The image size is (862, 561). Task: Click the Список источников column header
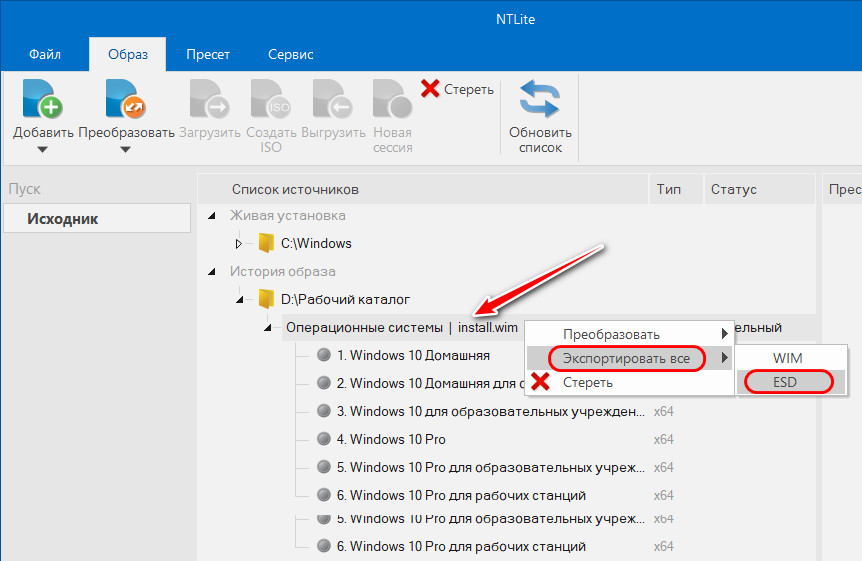423,189
